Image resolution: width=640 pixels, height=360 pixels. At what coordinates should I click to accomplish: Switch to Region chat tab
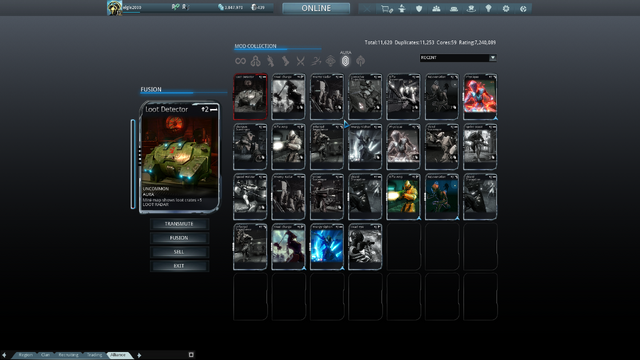[25, 355]
